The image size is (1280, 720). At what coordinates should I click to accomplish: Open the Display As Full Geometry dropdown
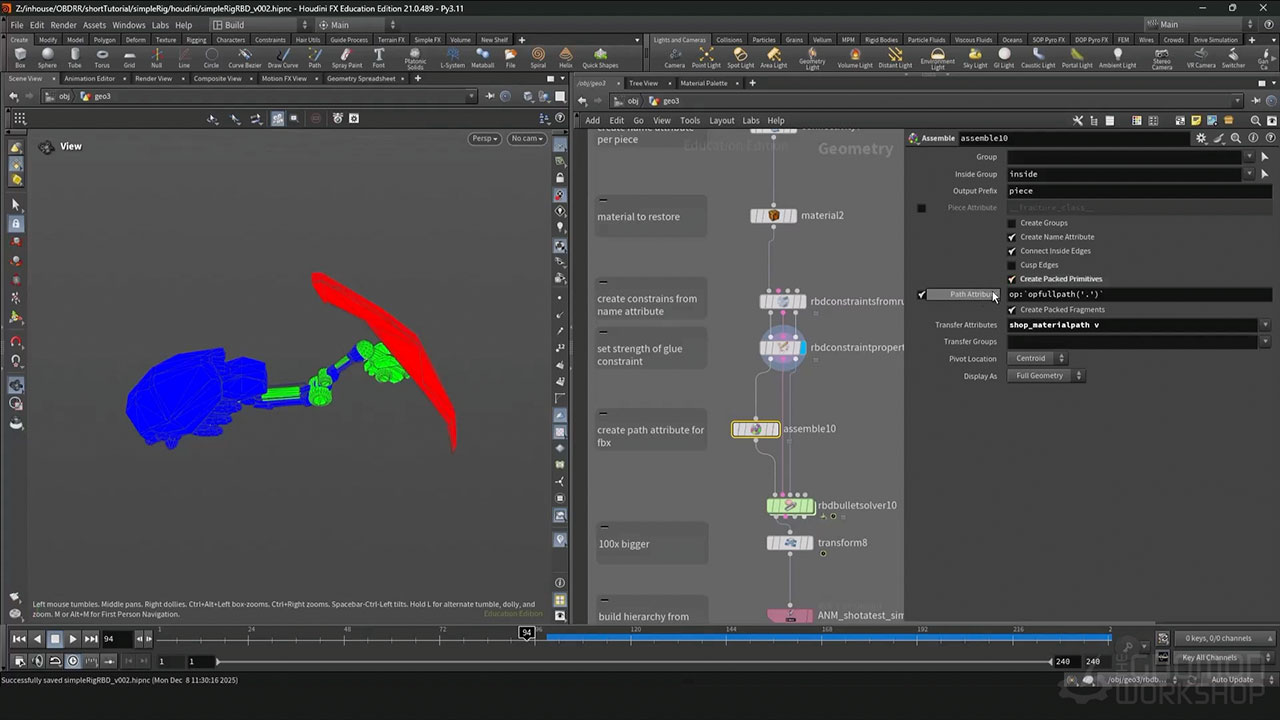tap(1045, 376)
